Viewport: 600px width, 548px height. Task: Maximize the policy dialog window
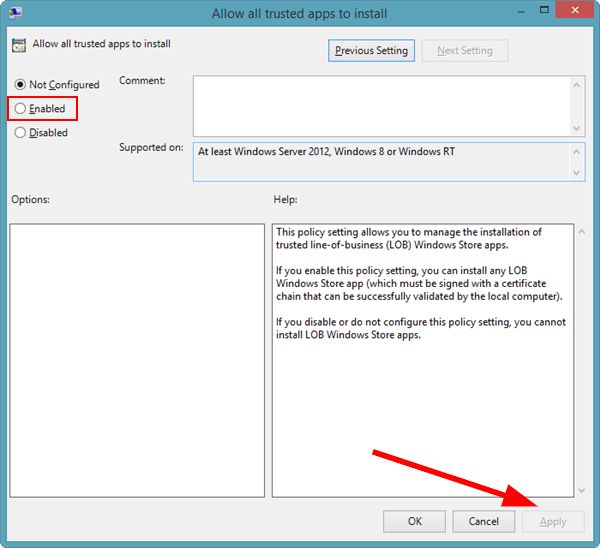coord(544,10)
